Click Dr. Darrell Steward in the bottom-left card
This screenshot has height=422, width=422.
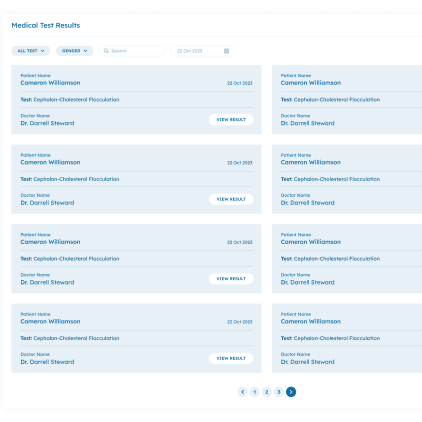coord(47,362)
